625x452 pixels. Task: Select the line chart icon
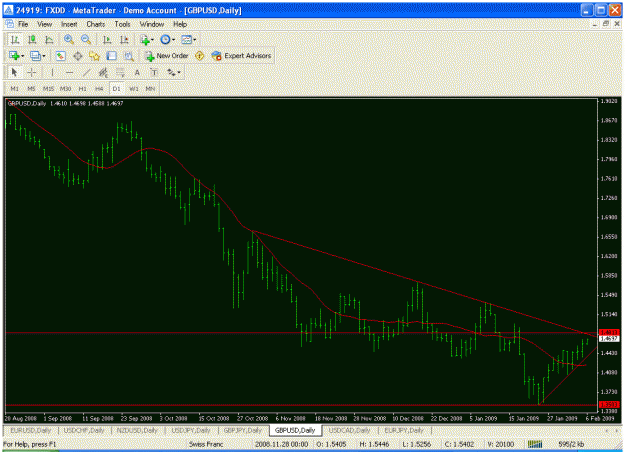[49, 39]
